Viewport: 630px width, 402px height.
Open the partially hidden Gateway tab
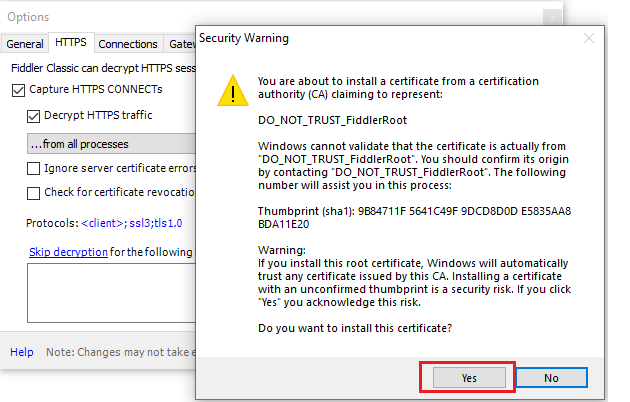pyautogui.click(x=180, y=44)
